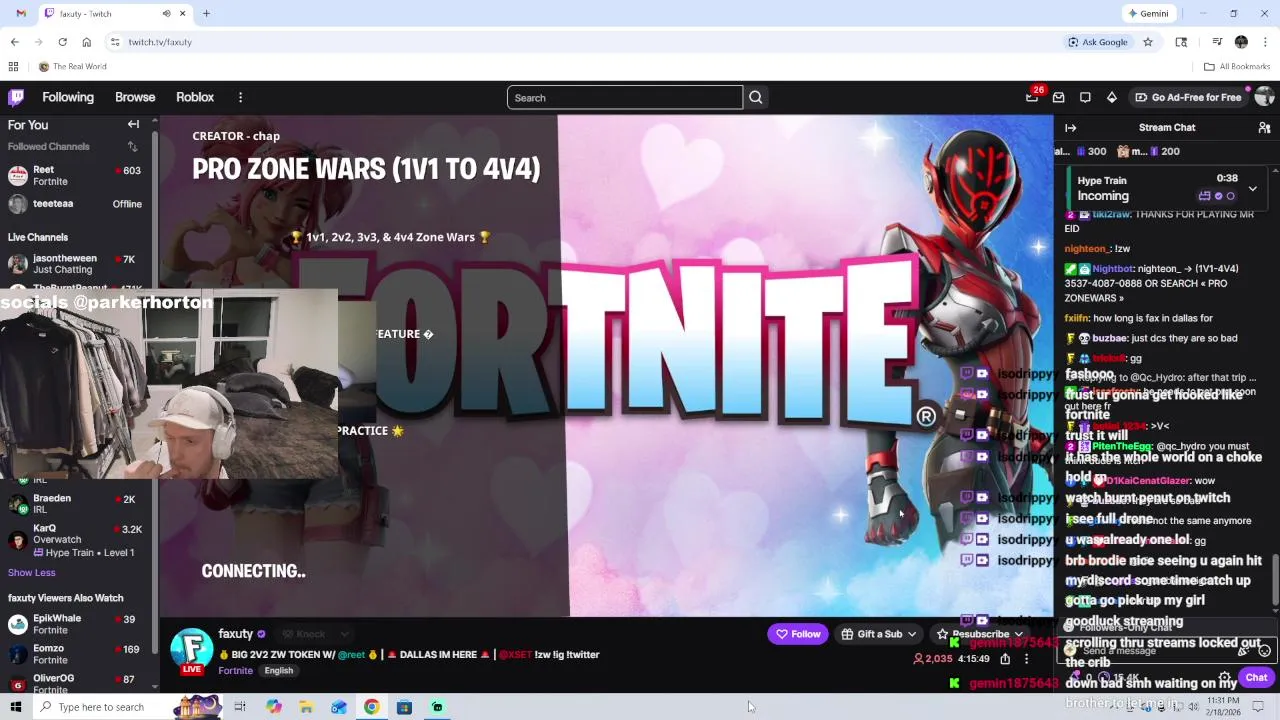Open Twitch notifications with 26 badge
This screenshot has width=1280, height=720.
1032,97
